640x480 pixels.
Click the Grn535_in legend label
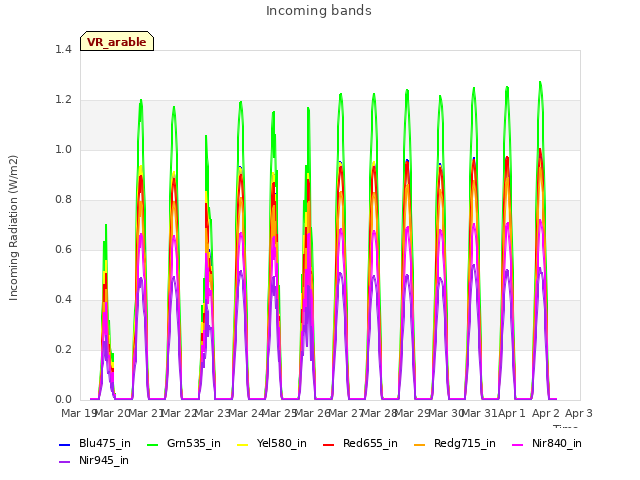(194, 443)
